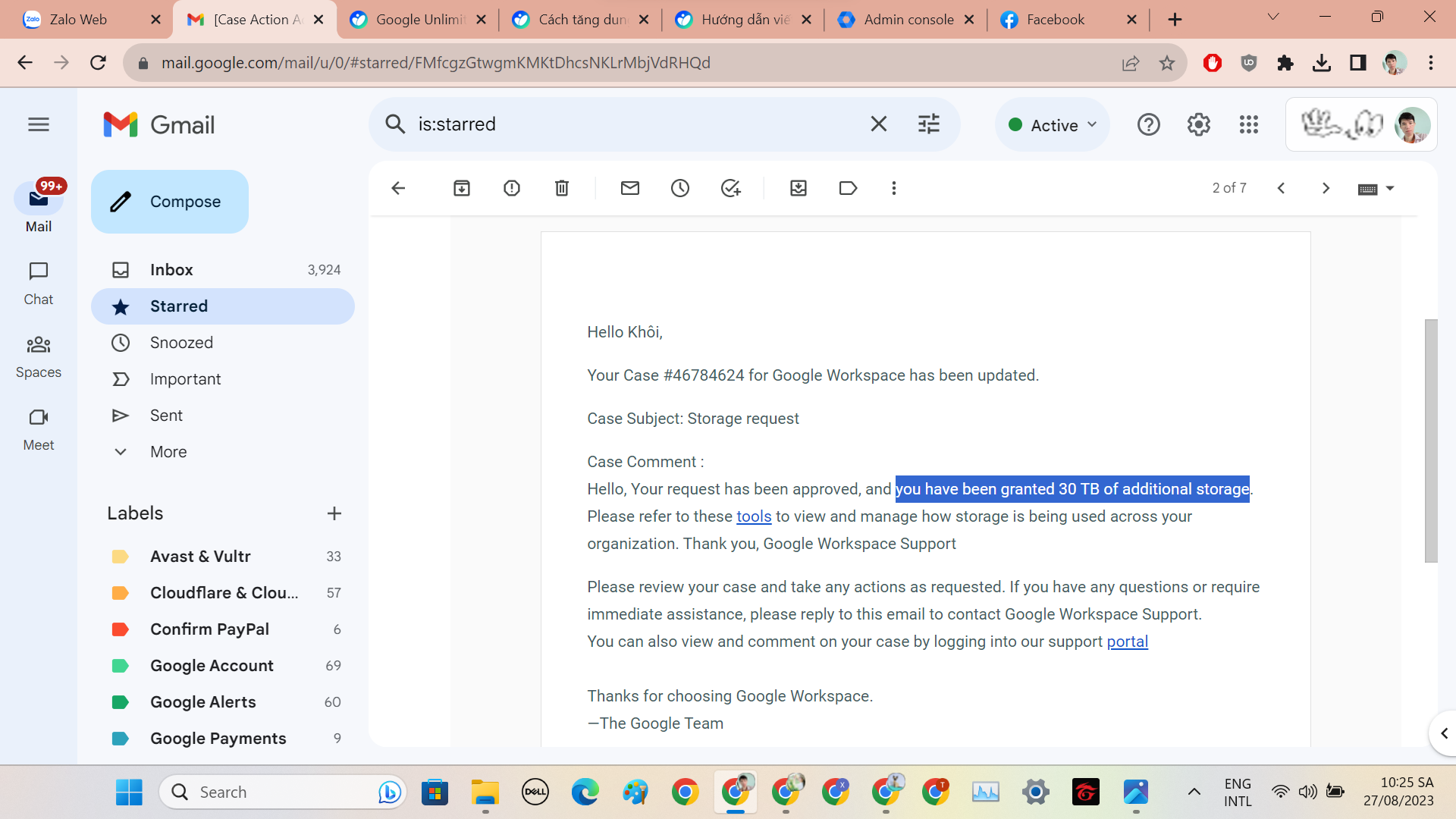1456x819 pixels.
Task: Switch to the Facebook tab
Action: pos(1069,20)
